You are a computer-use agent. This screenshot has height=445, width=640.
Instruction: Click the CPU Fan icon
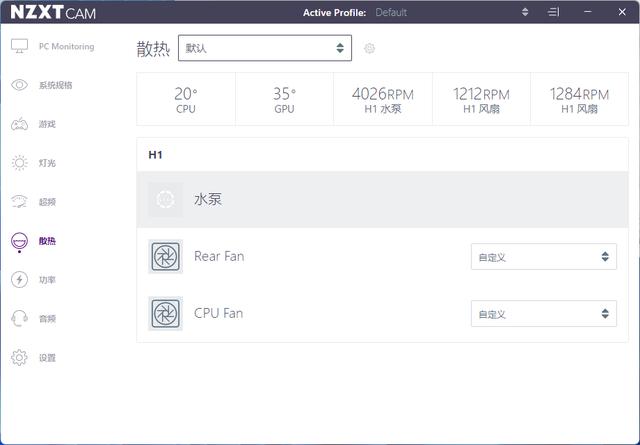[x=165, y=313]
